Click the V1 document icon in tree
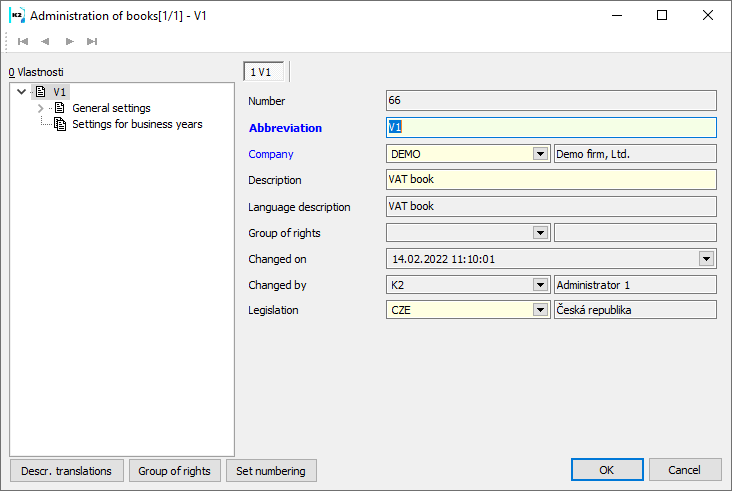This screenshot has height=491, width=732. coord(41,92)
